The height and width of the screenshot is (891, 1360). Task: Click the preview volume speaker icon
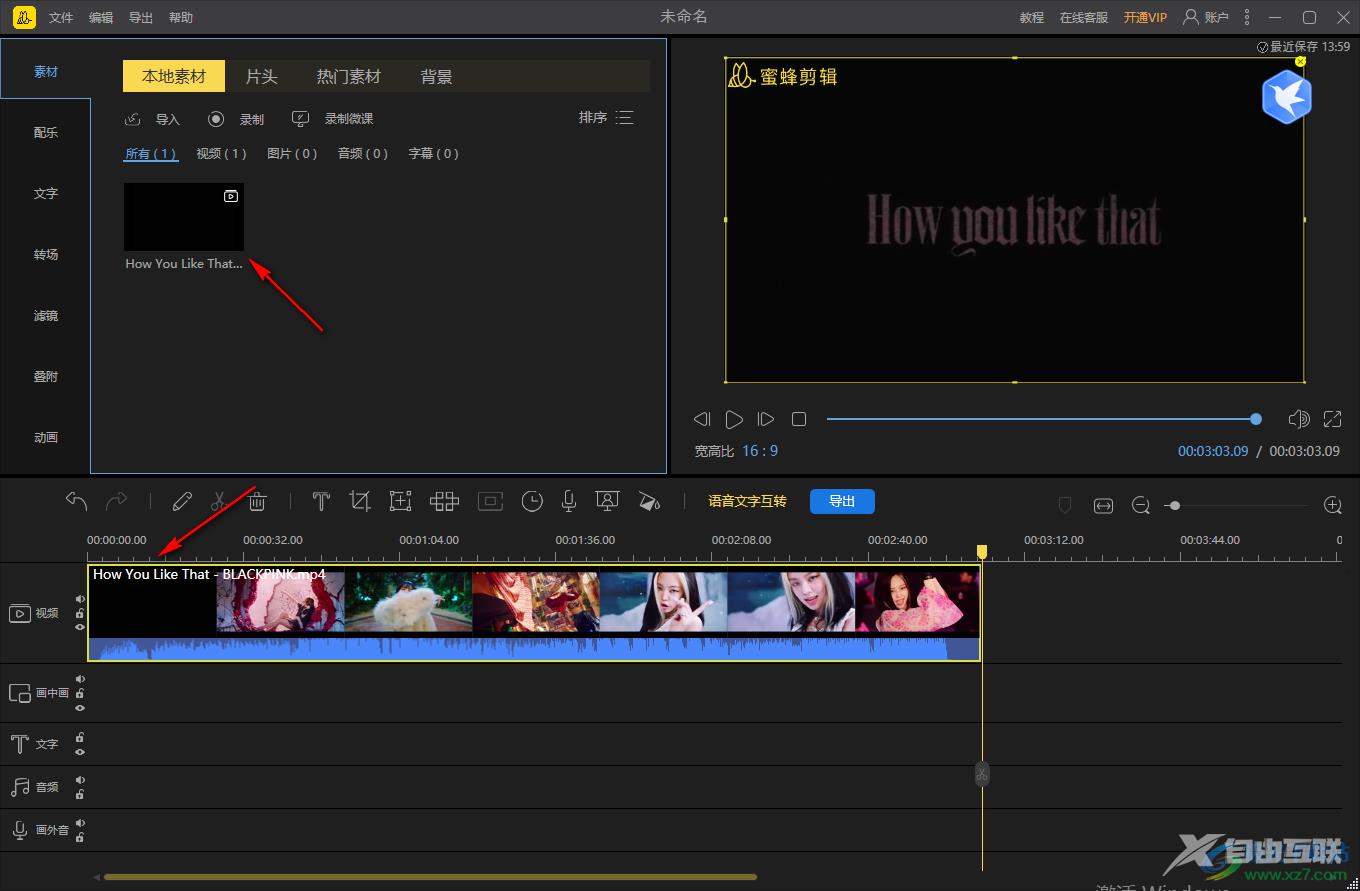pos(1299,419)
